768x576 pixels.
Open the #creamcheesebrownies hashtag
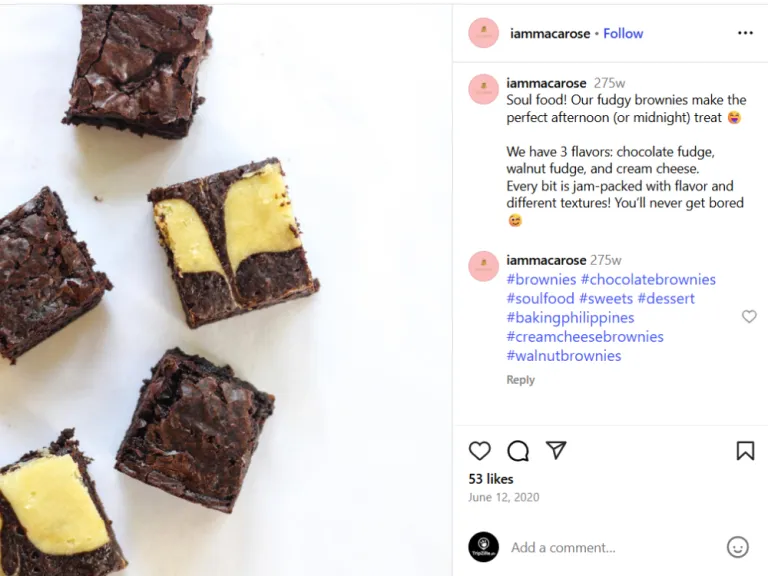pyautogui.click(x=584, y=337)
